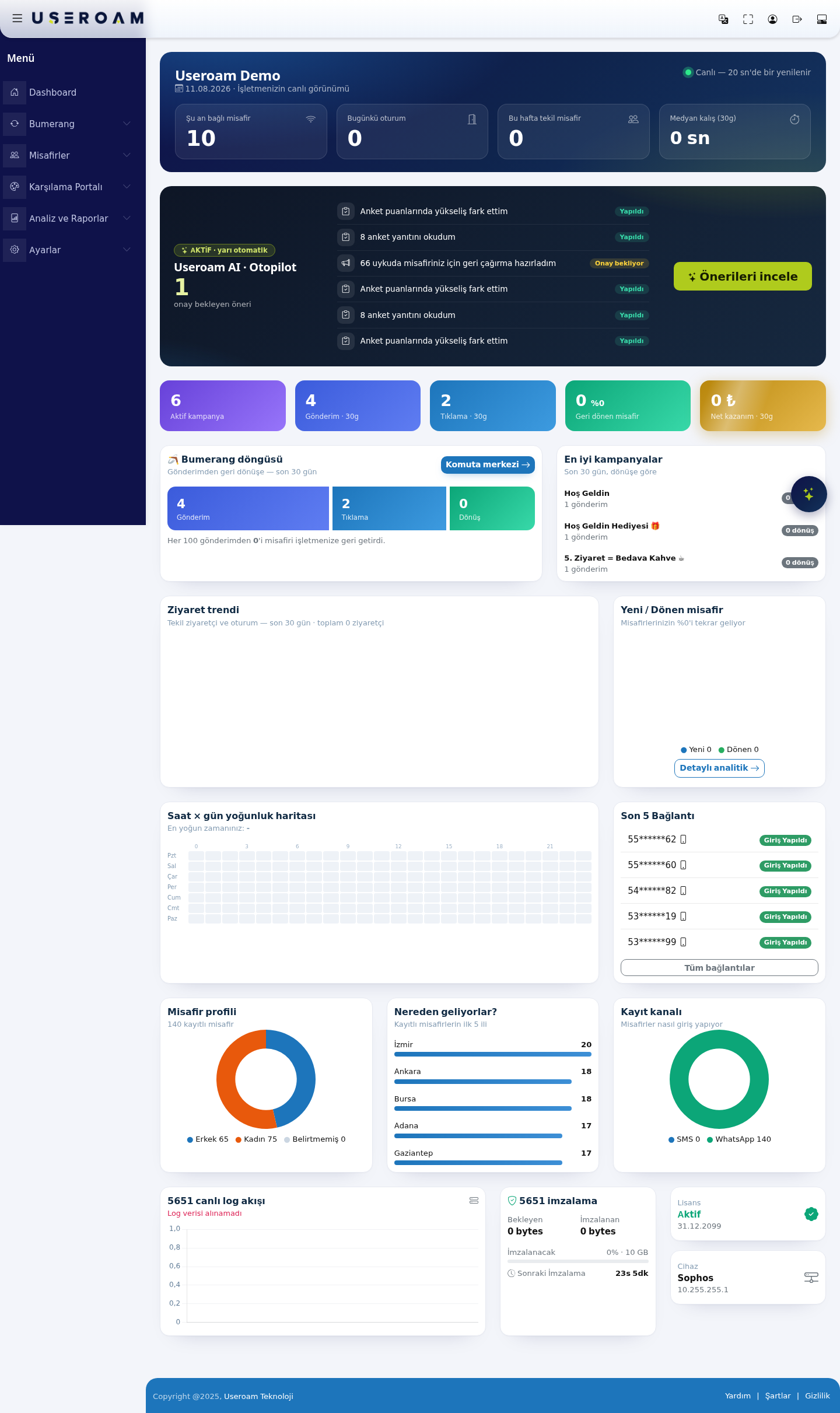Click phone icon next to 53******99
Image resolution: width=840 pixels, height=1413 pixels.
(683, 942)
